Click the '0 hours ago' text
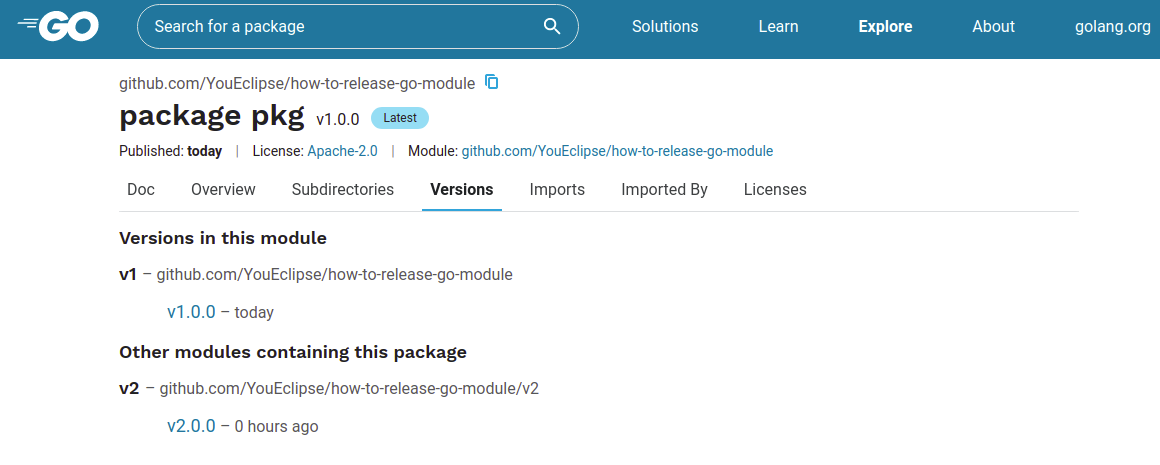The width and height of the screenshot is (1160, 465). (x=276, y=427)
